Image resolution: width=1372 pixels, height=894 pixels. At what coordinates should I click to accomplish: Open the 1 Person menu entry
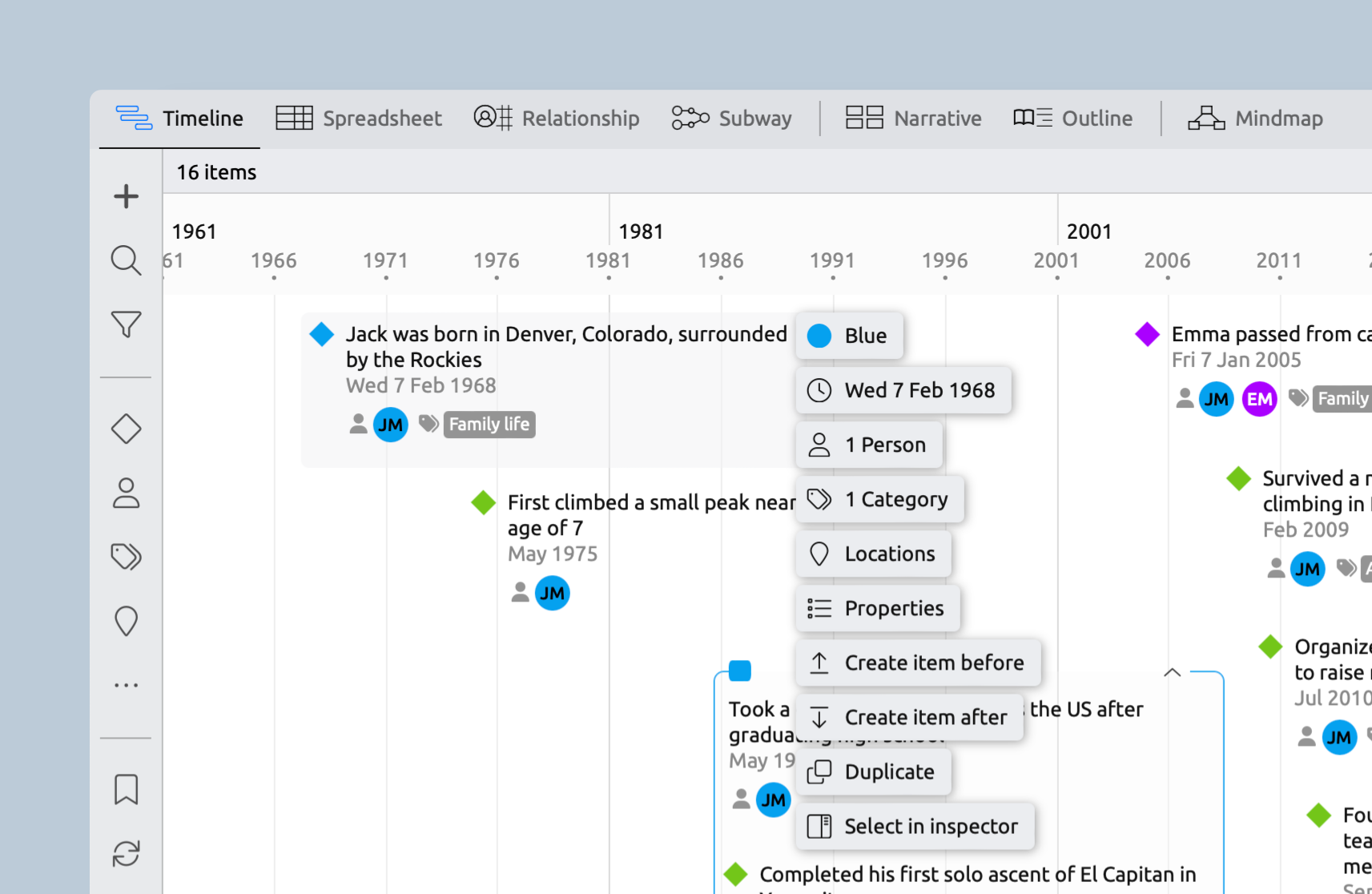869,445
